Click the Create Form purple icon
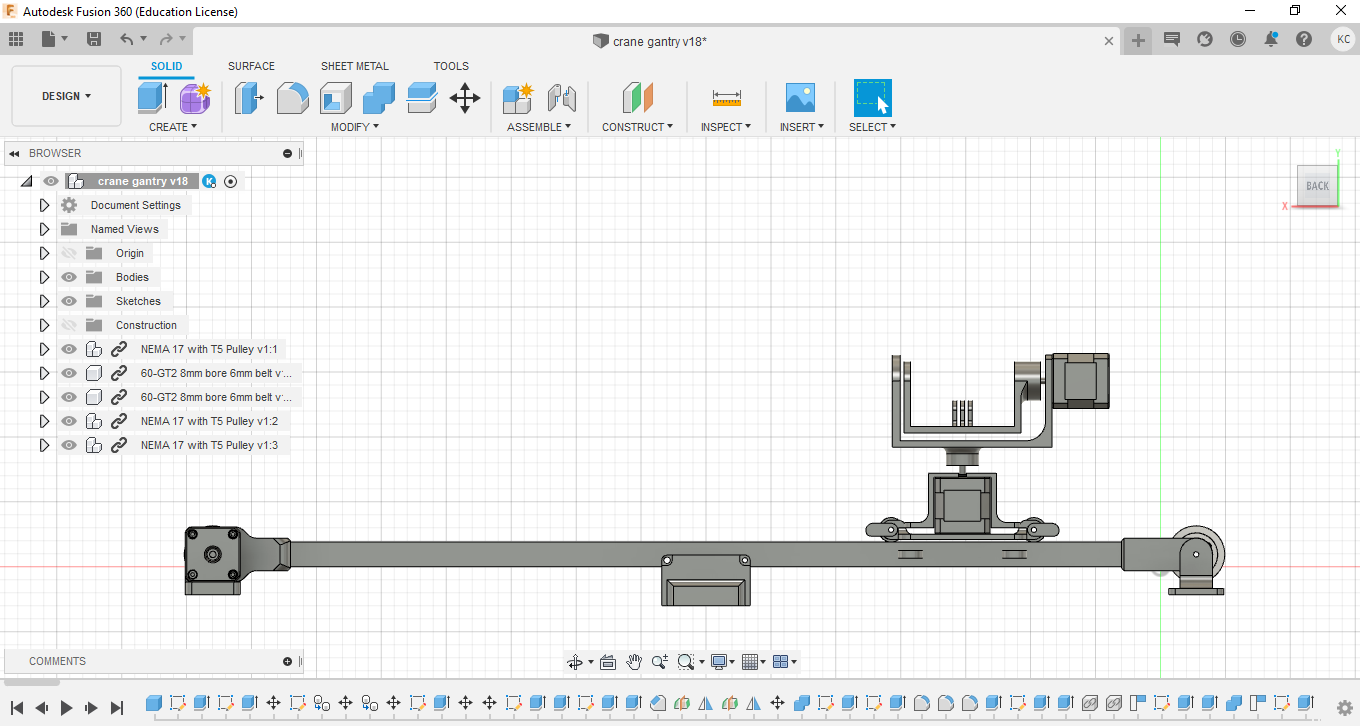Screen dimensions: 1360x726 point(195,98)
